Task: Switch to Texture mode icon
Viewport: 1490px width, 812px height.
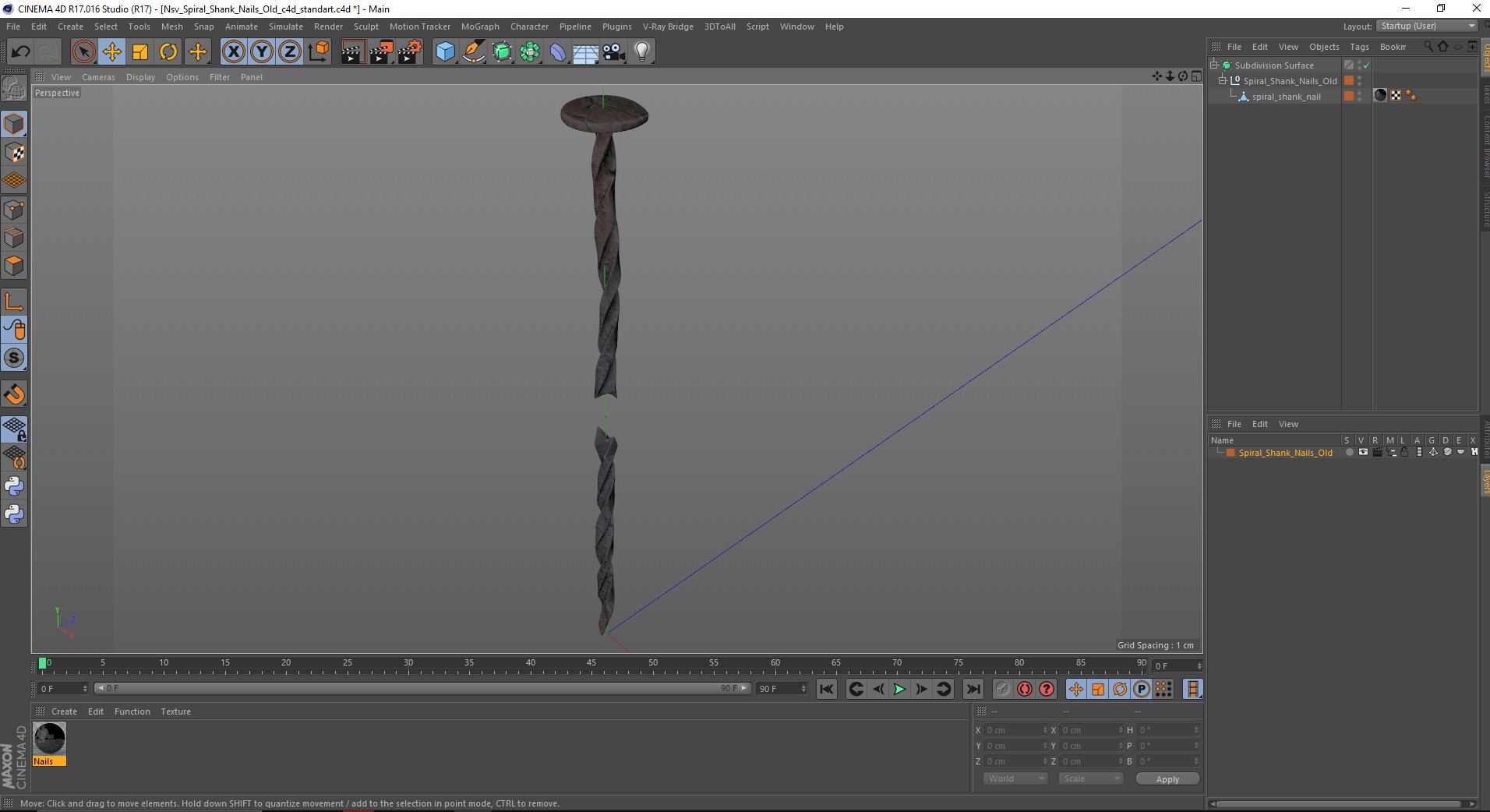Action: pos(14,153)
